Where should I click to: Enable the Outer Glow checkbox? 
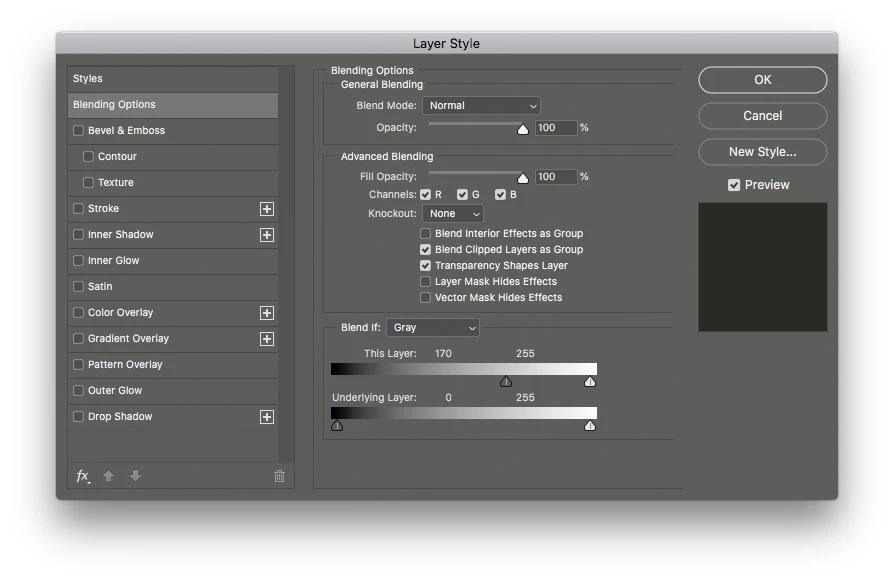click(x=79, y=391)
